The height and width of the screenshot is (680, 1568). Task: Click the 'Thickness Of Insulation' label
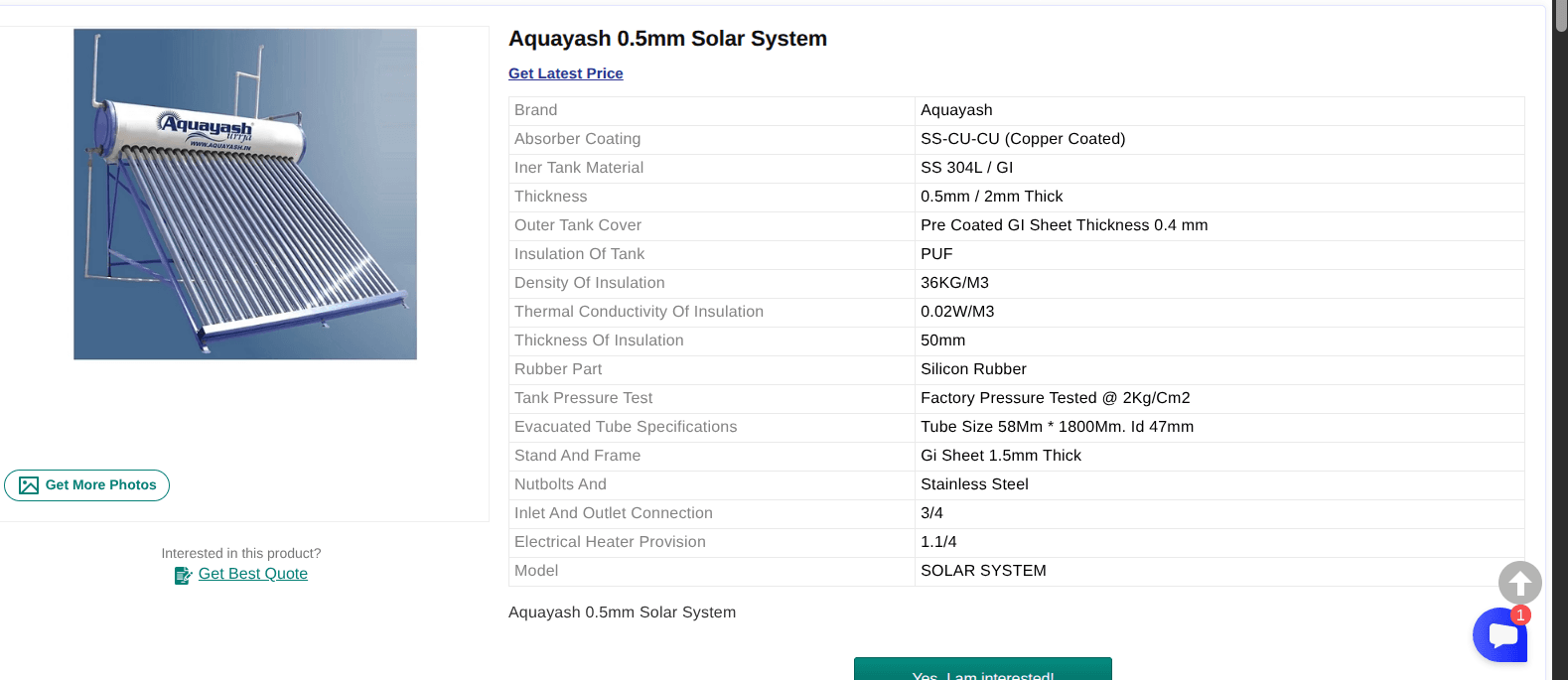[x=599, y=340]
